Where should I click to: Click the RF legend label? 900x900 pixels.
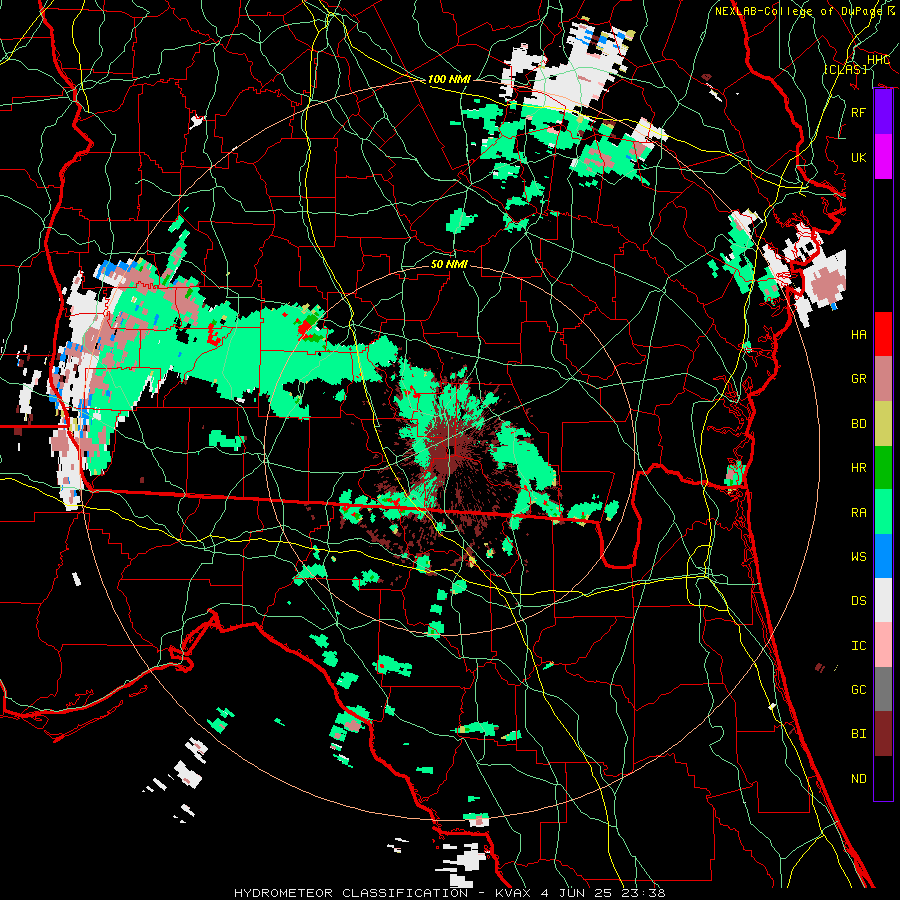(x=858, y=112)
